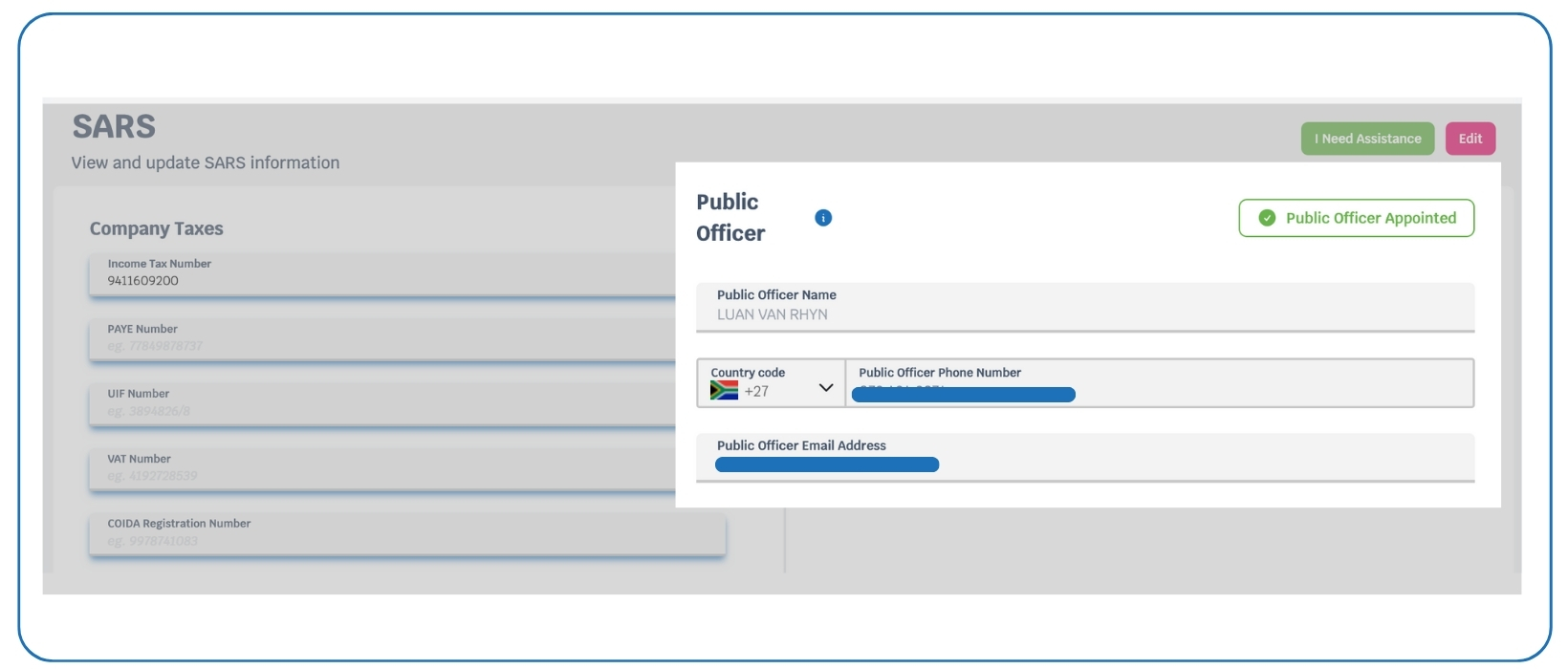Click the I Need Assistance button
Viewport: 1568px width, 669px height.
point(1367,139)
